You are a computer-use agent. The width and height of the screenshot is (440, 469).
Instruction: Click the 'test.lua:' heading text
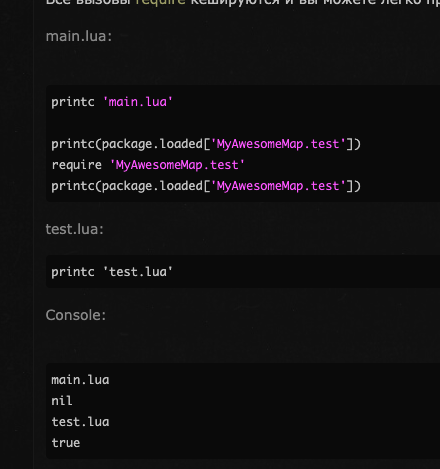coord(74,229)
